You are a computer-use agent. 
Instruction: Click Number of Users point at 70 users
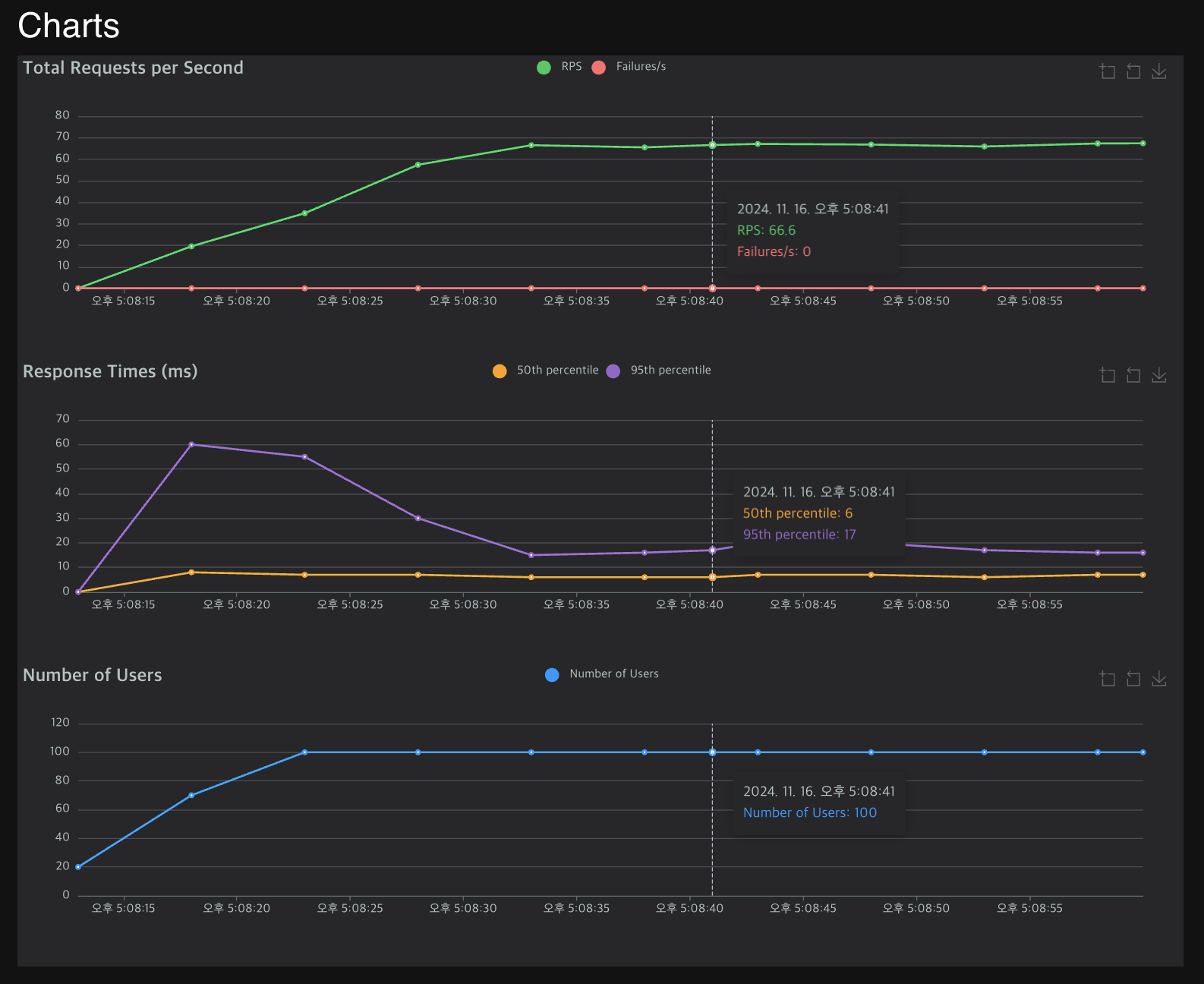[191, 795]
